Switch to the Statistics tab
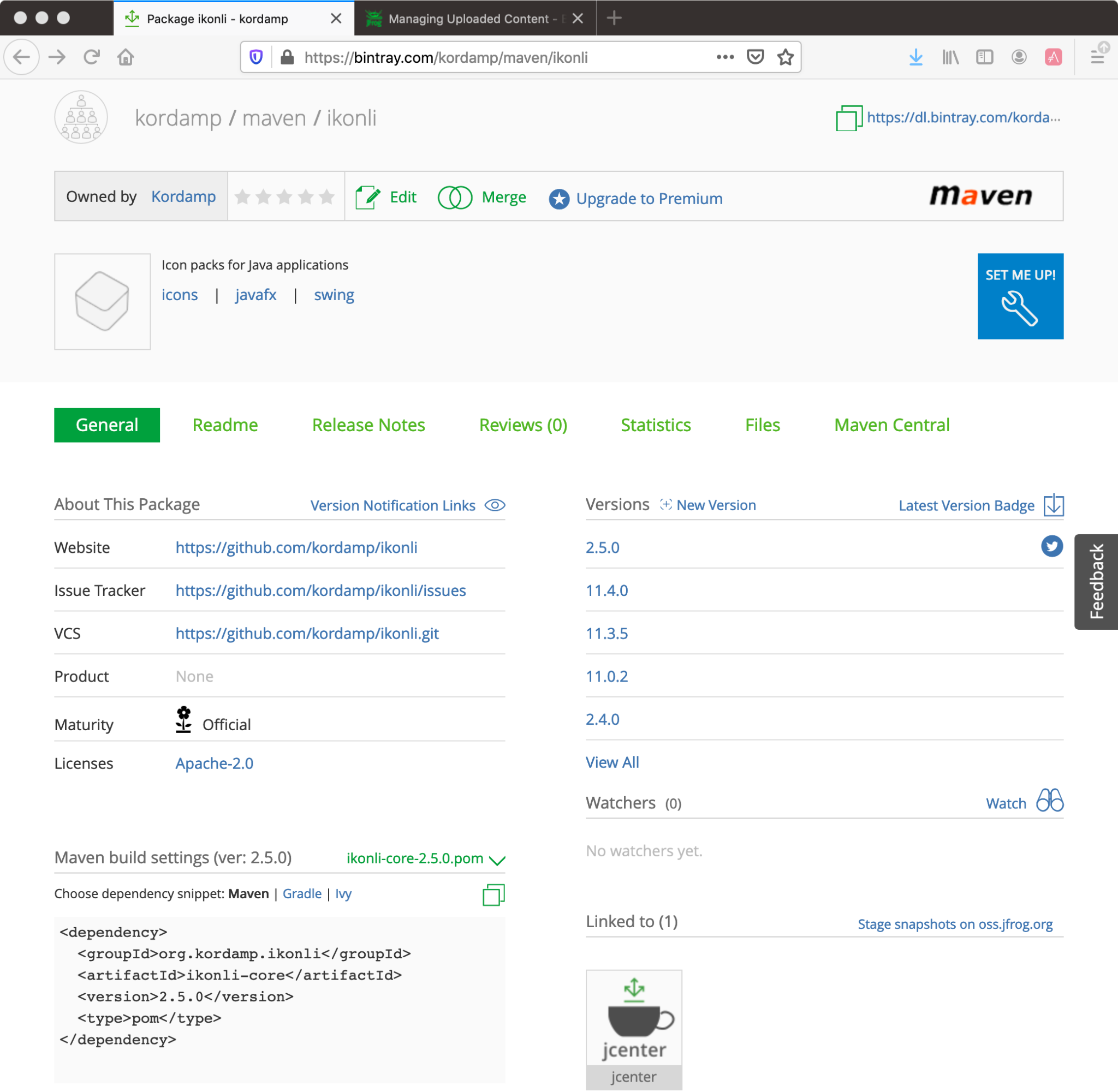Image resolution: width=1118 pixels, height=1092 pixels. (x=655, y=425)
